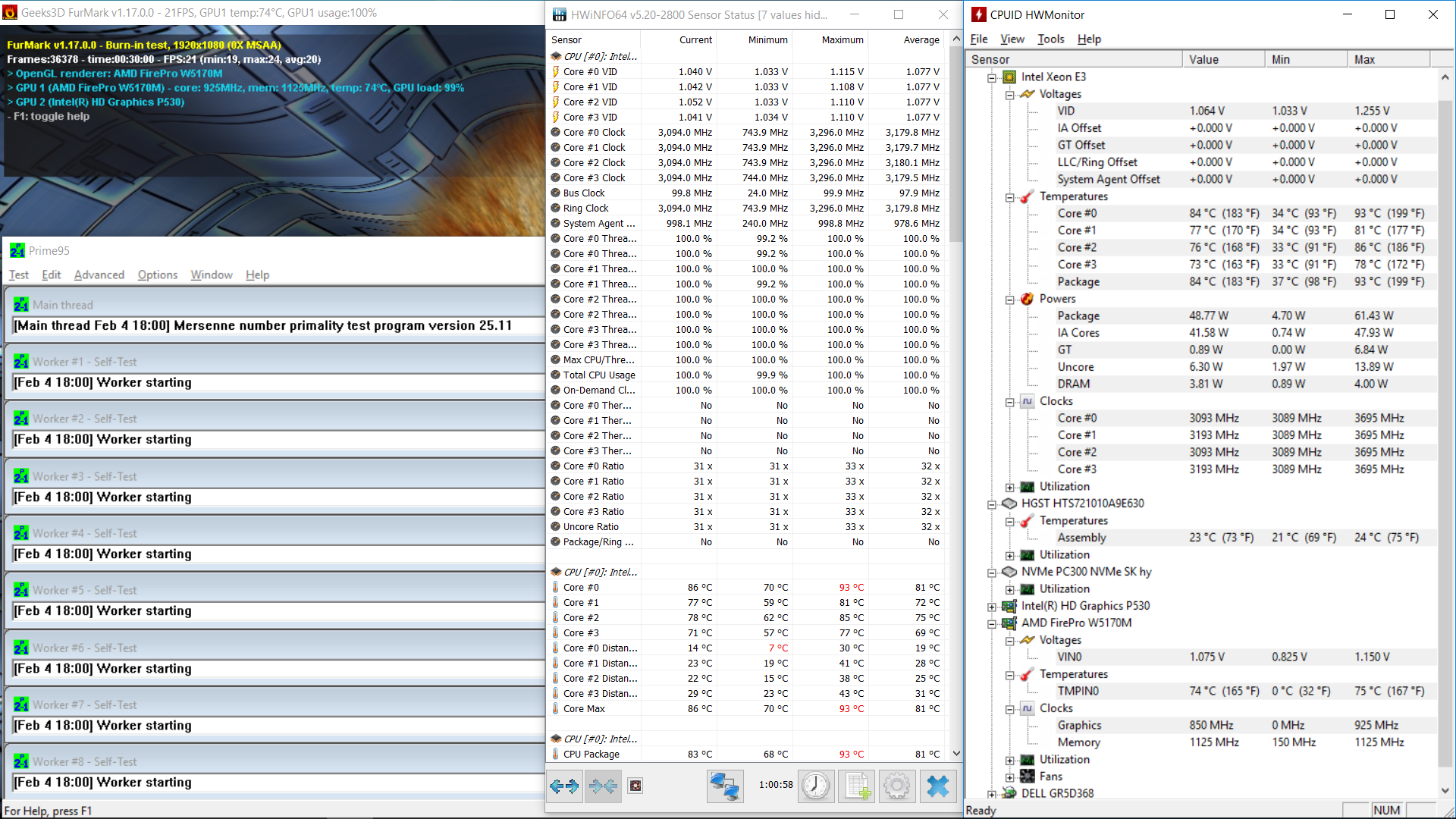
Task: Open the Help menu in Prime95
Action: pos(257,275)
